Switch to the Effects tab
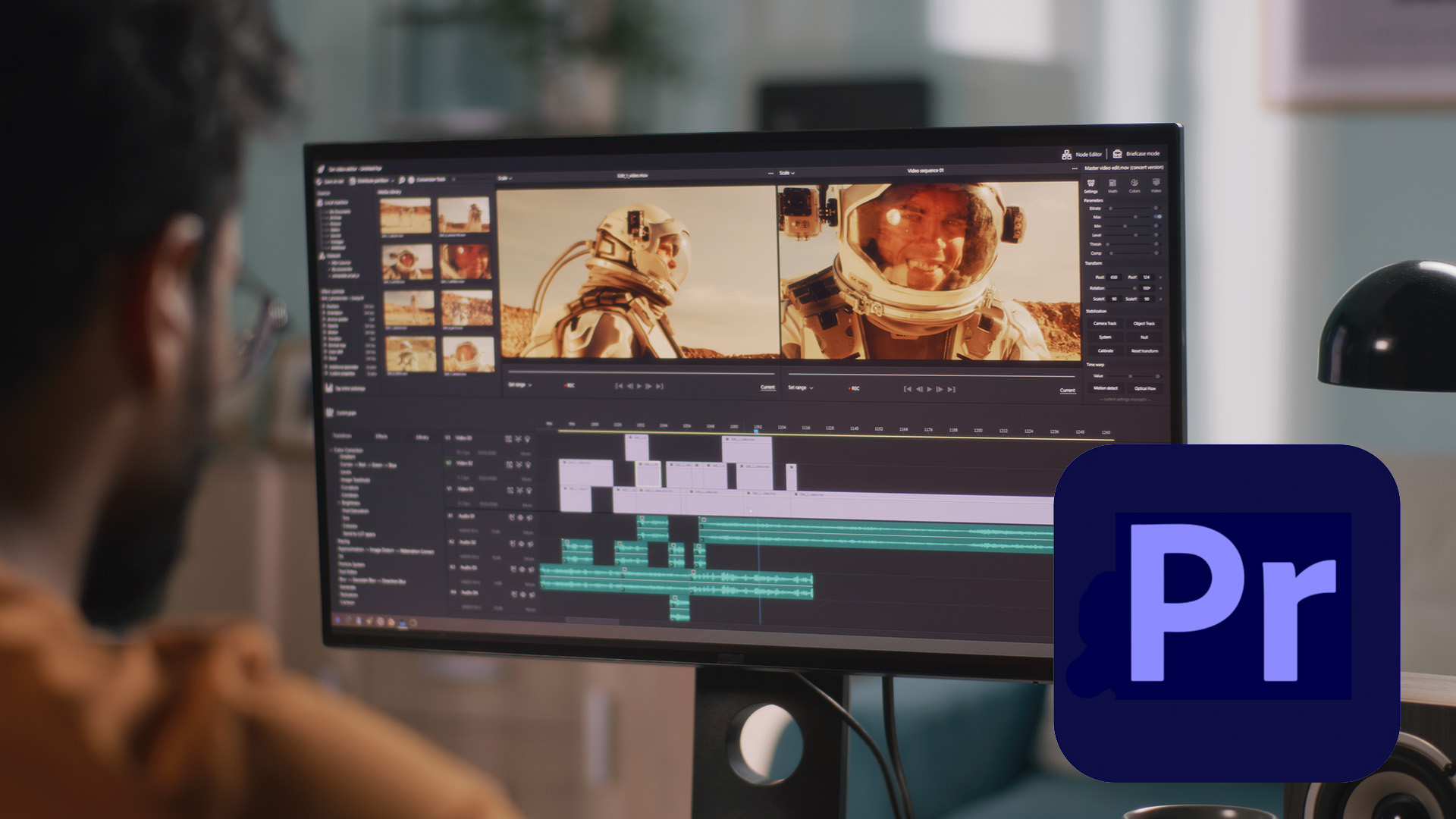1456x819 pixels. pyautogui.click(x=381, y=436)
